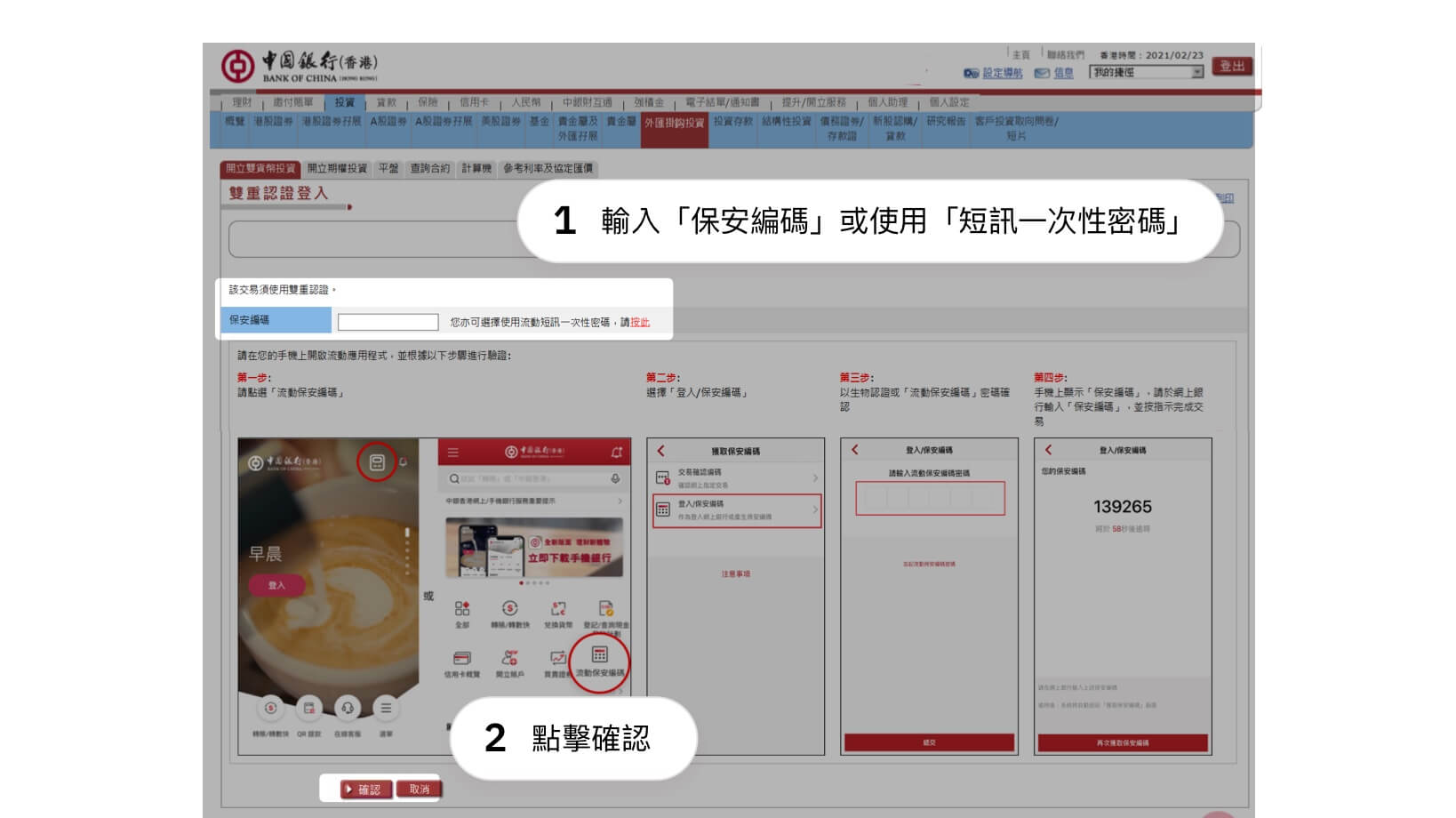This screenshot has height=818, width=1456.
Task: Click the round list-menu icon on login screen
Action: pyautogui.click(x=386, y=709)
